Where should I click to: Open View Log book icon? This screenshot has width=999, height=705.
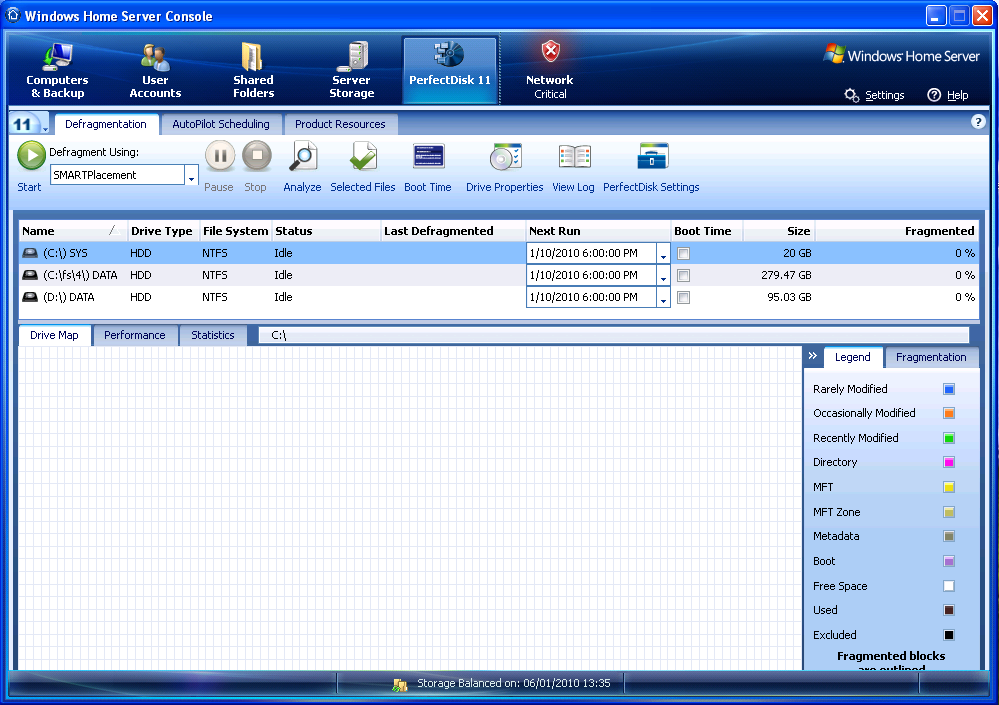pyautogui.click(x=575, y=156)
